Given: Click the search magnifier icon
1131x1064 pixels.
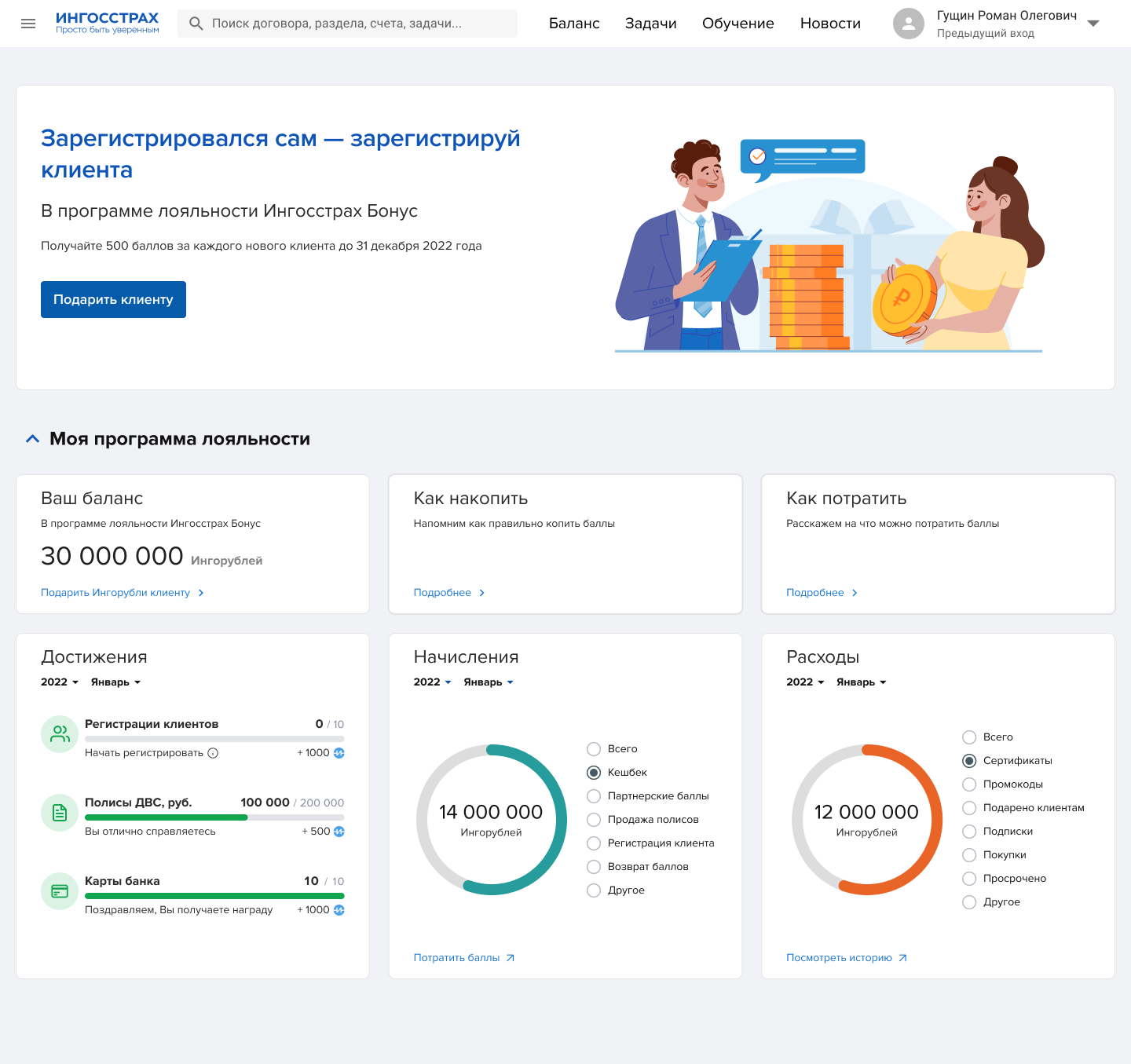Looking at the screenshot, I should [196, 24].
